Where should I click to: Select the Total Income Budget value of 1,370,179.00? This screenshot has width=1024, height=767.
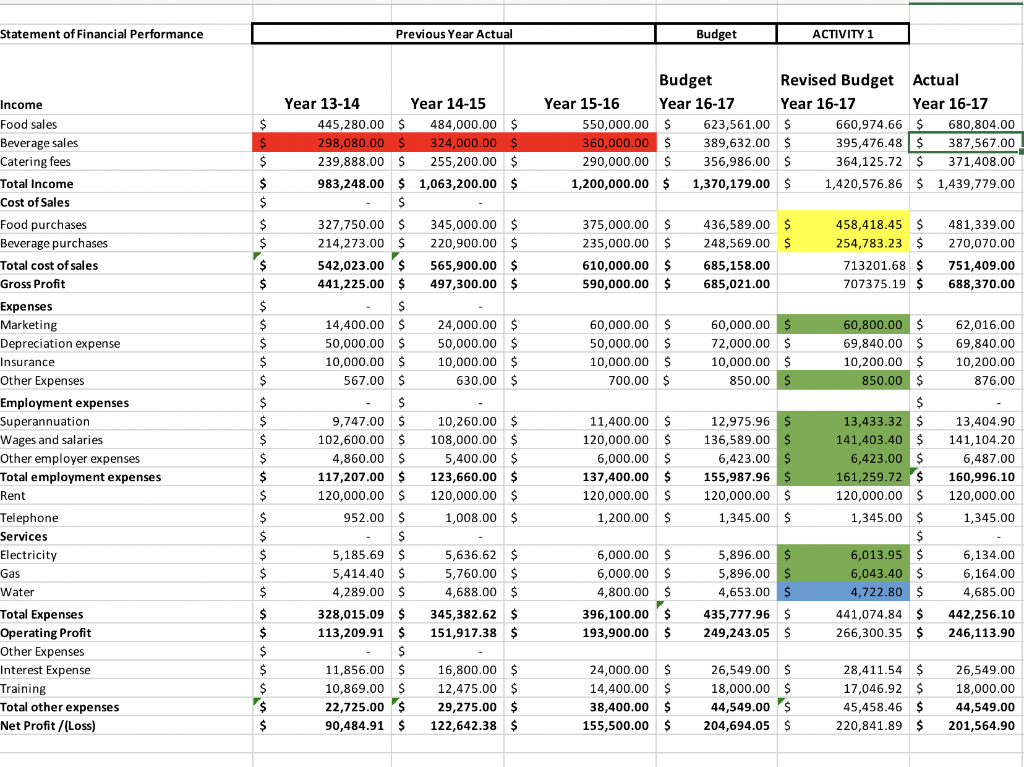[x=715, y=183]
